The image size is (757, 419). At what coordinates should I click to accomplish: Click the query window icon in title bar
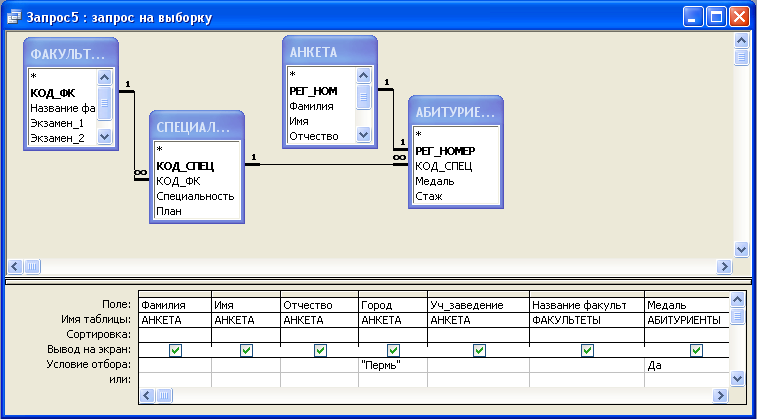[14, 18]
